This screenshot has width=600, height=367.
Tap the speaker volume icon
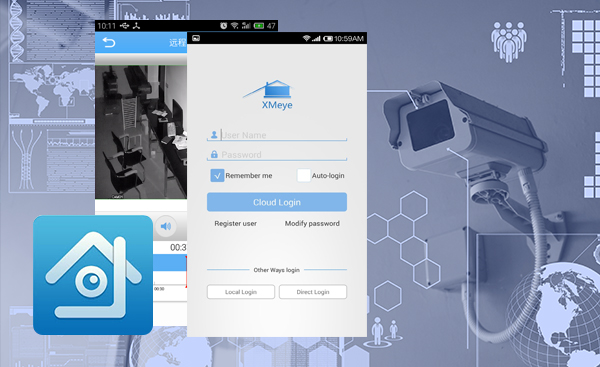[x=166, y=226]
